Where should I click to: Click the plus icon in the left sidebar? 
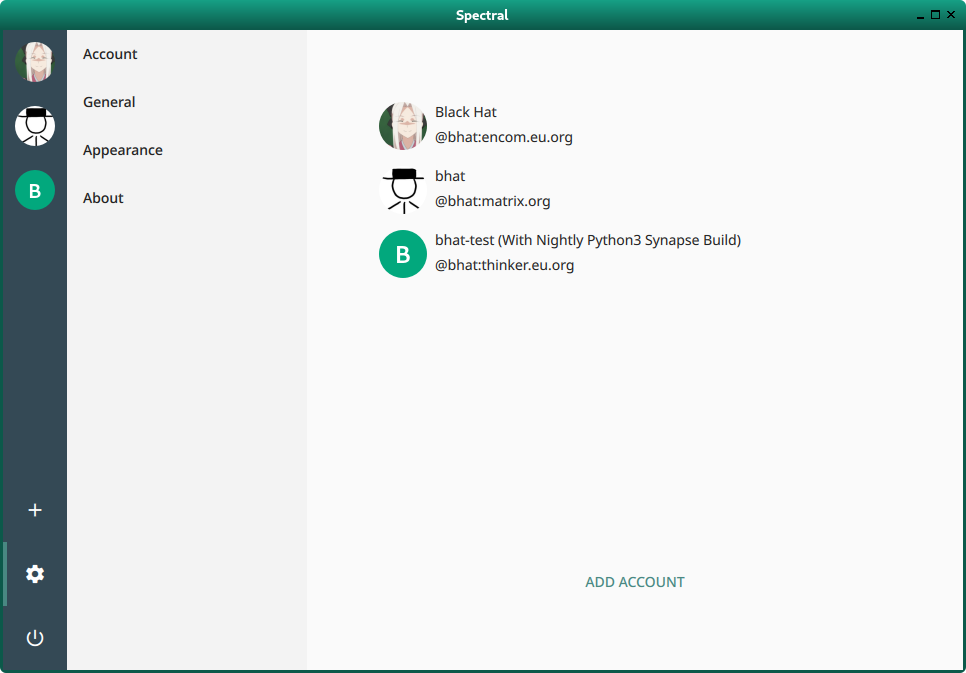point(35,510)
